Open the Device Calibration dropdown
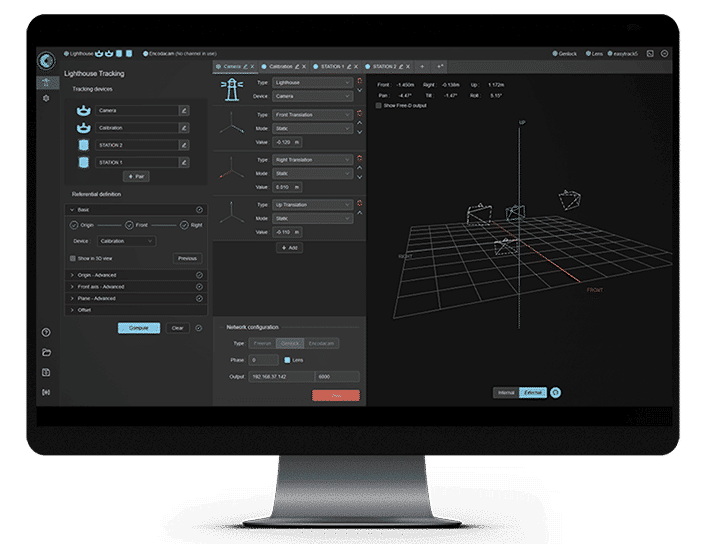 point(126,241)
